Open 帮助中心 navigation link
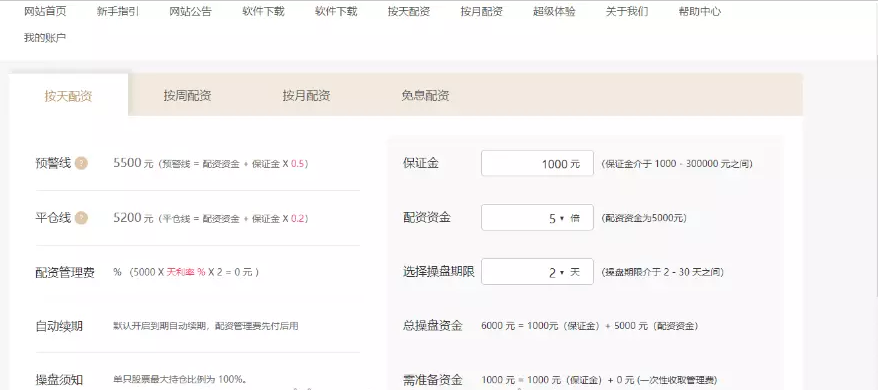 pos(700,11)
